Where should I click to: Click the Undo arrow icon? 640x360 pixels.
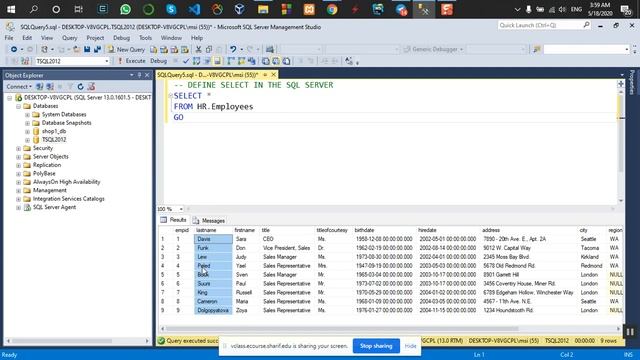pyautogui.click(x=233, y=49)
